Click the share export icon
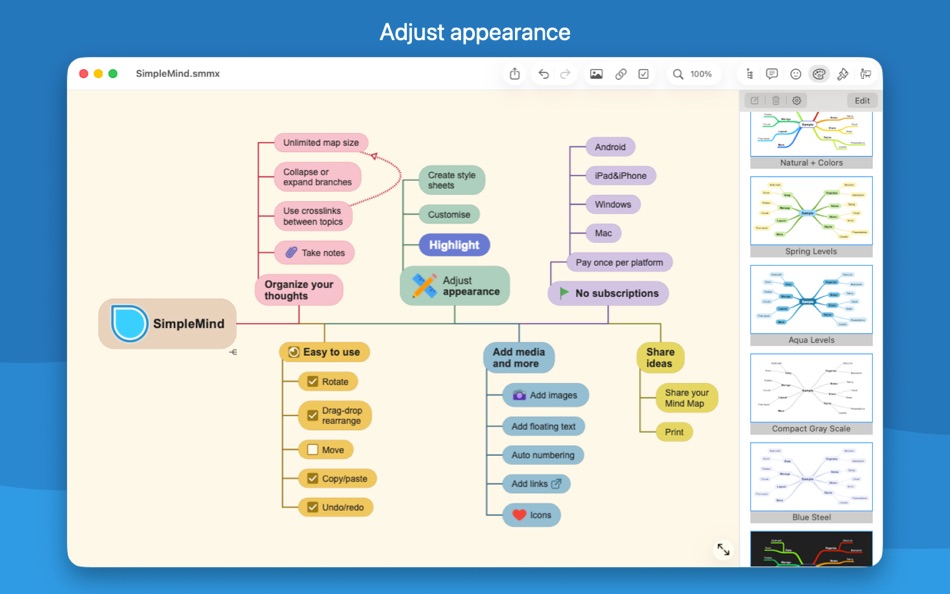 (x=515, y=73)
